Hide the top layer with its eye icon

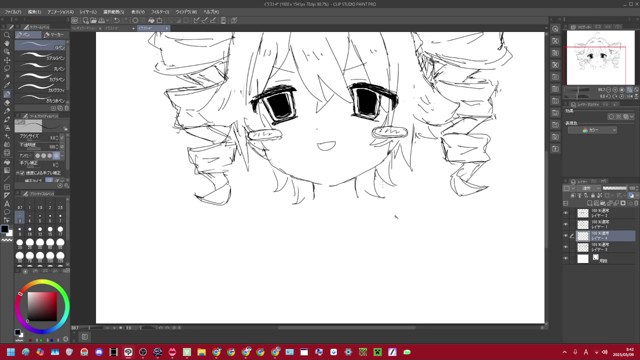pos(566,213)
